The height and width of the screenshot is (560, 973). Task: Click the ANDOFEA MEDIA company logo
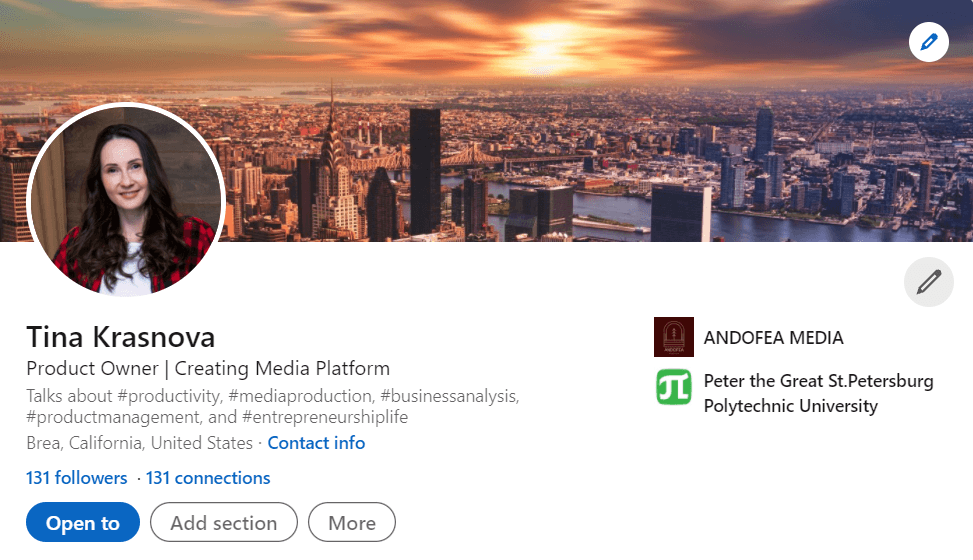[x=673, y=337]
